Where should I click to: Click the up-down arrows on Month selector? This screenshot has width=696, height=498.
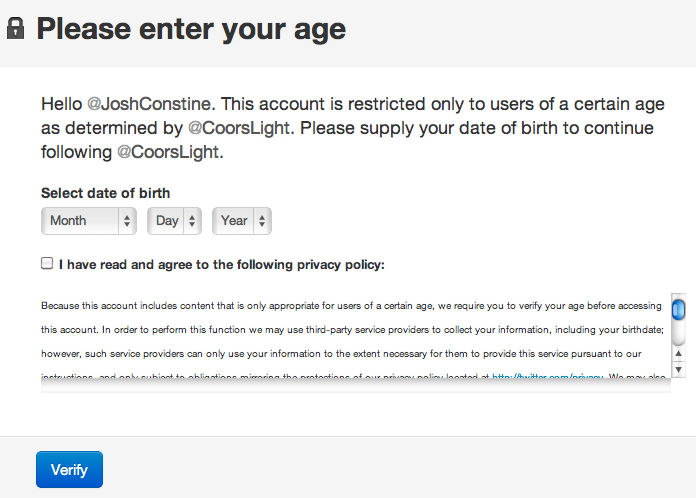127,221
